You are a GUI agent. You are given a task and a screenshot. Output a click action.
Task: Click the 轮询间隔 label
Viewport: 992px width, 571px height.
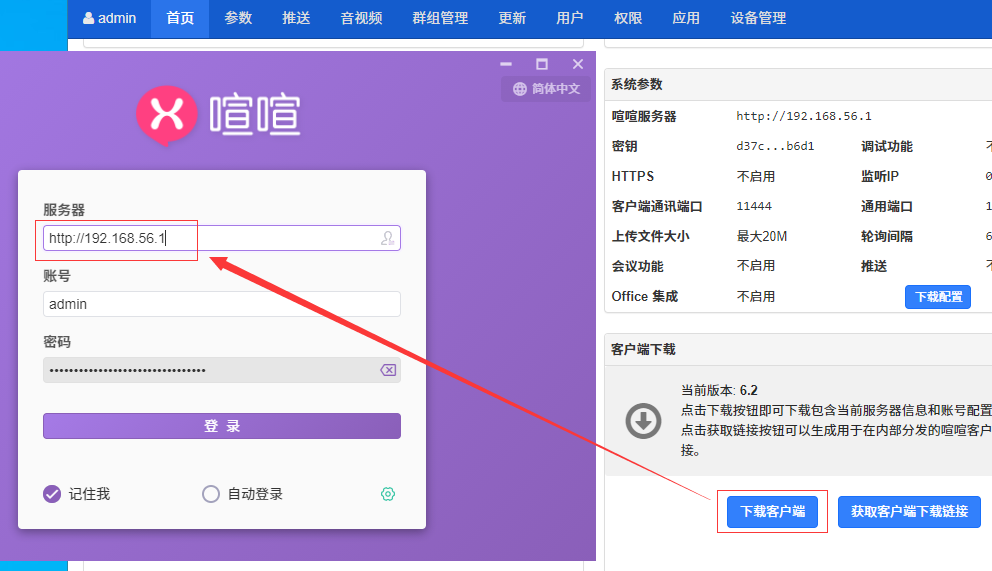[x=886, y=236]
